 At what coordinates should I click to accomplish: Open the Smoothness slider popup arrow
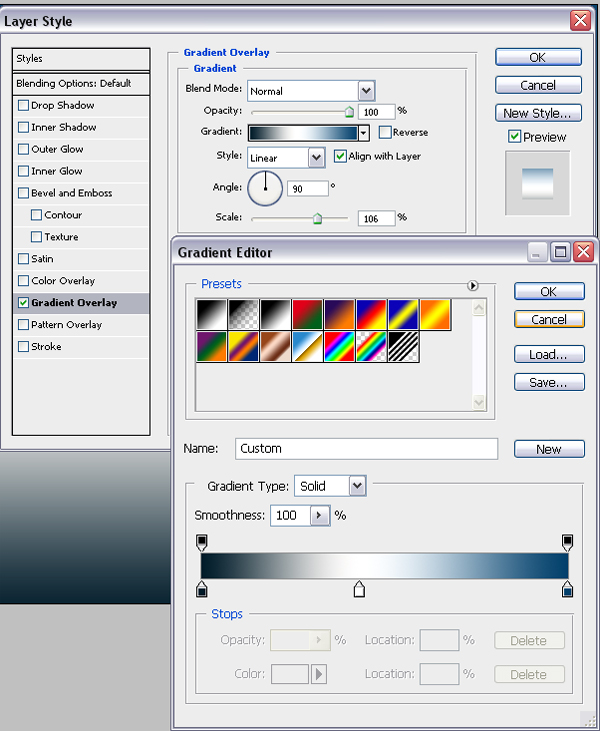[x=320, y=516]
